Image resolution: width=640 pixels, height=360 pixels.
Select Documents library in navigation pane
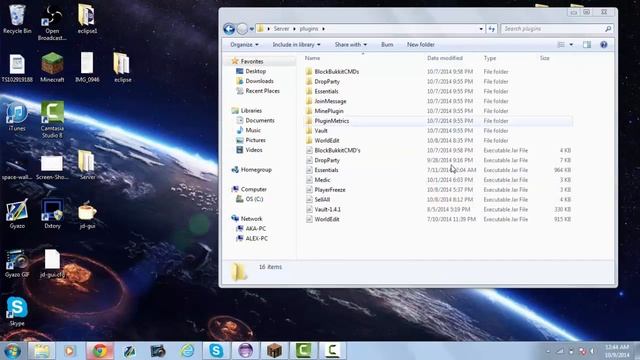pos(260,120)
